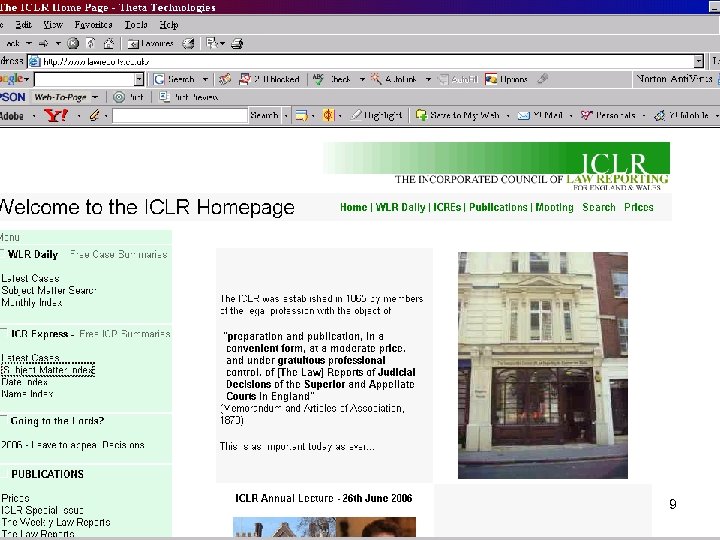The image size is (720, 540).
Task: Open Y! Mail from Yahoo toolbar
Action: click(540, 115)
